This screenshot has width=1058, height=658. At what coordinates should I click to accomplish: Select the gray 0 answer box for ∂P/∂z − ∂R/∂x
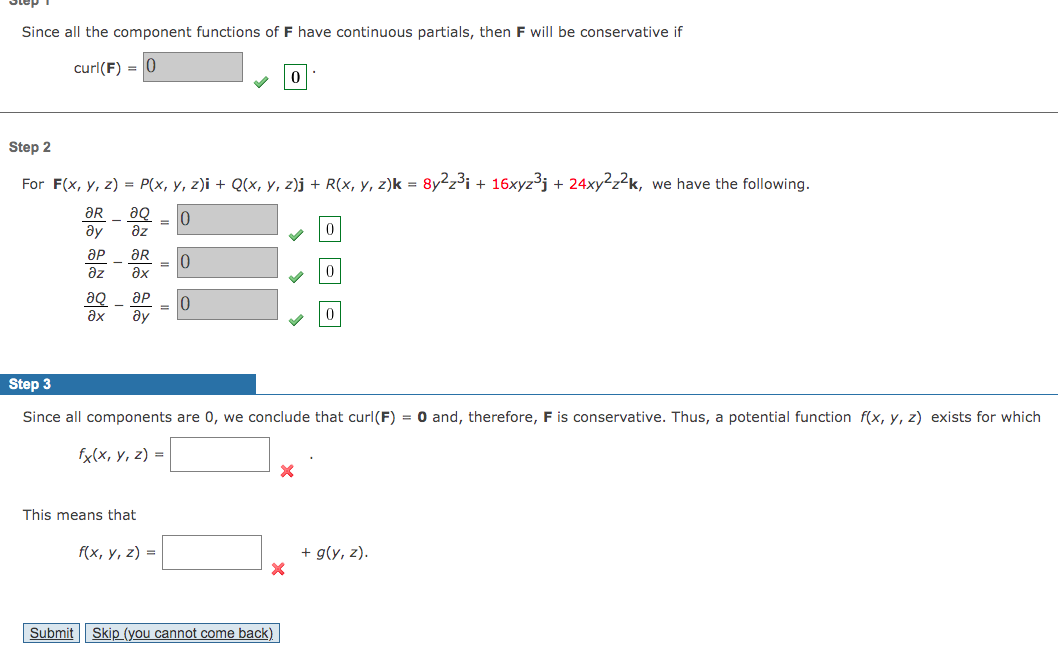coord(225,262)
